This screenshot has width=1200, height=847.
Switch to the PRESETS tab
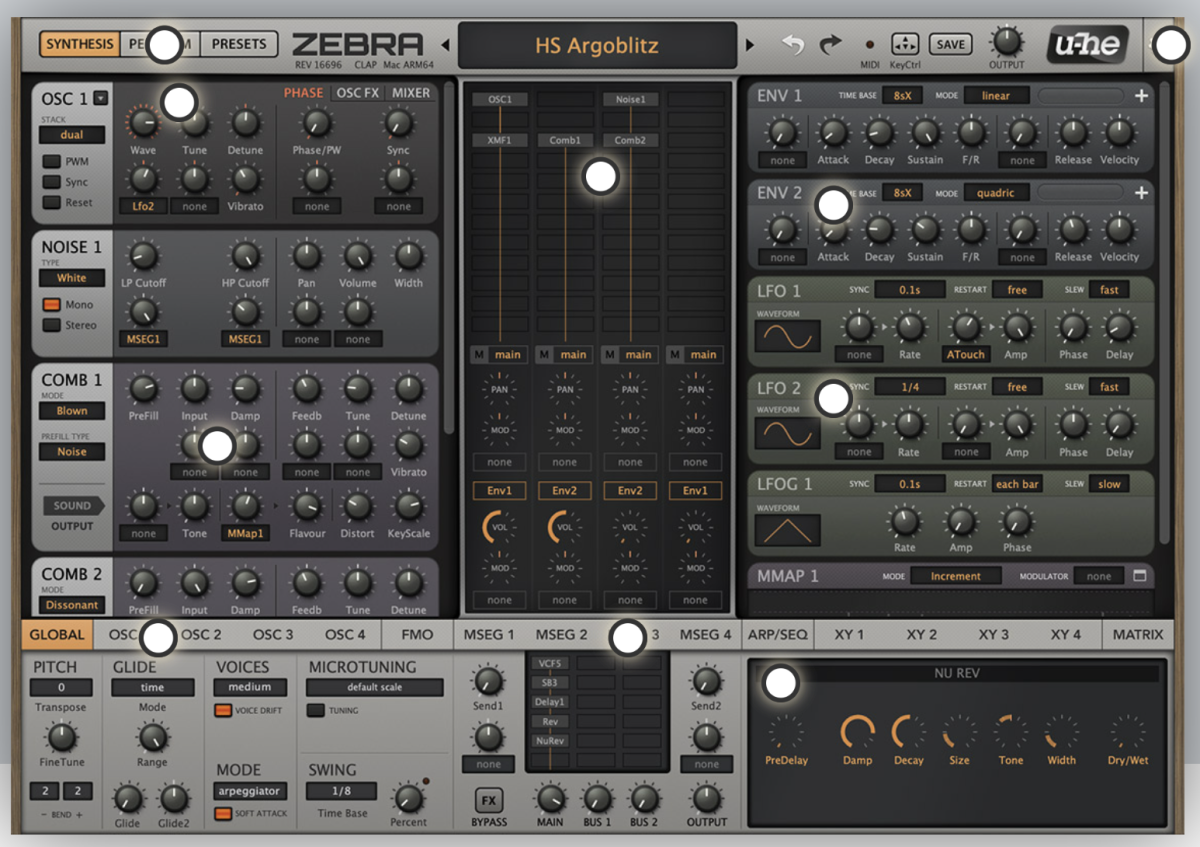point(239,44)
